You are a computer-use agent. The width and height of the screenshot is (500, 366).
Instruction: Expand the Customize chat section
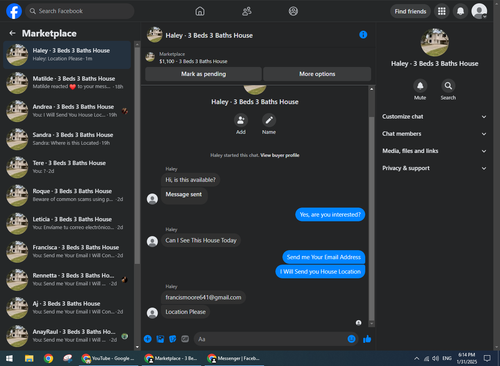[x=434, y=117]
